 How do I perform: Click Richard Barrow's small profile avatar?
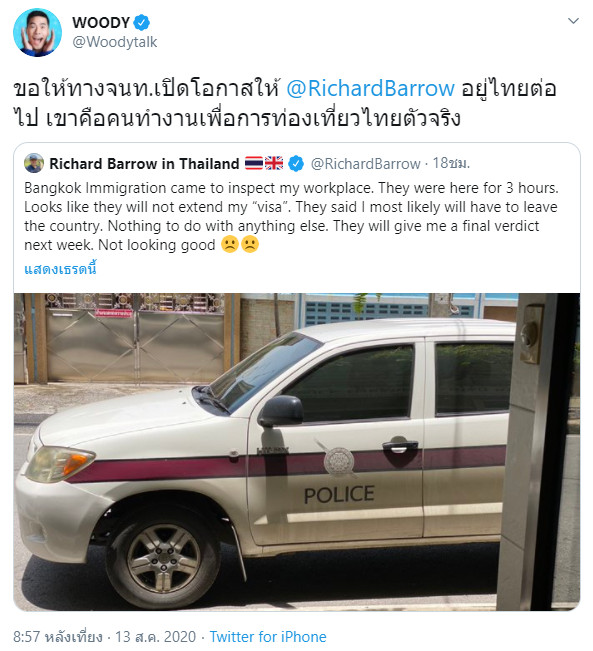[x=34, y=163]
